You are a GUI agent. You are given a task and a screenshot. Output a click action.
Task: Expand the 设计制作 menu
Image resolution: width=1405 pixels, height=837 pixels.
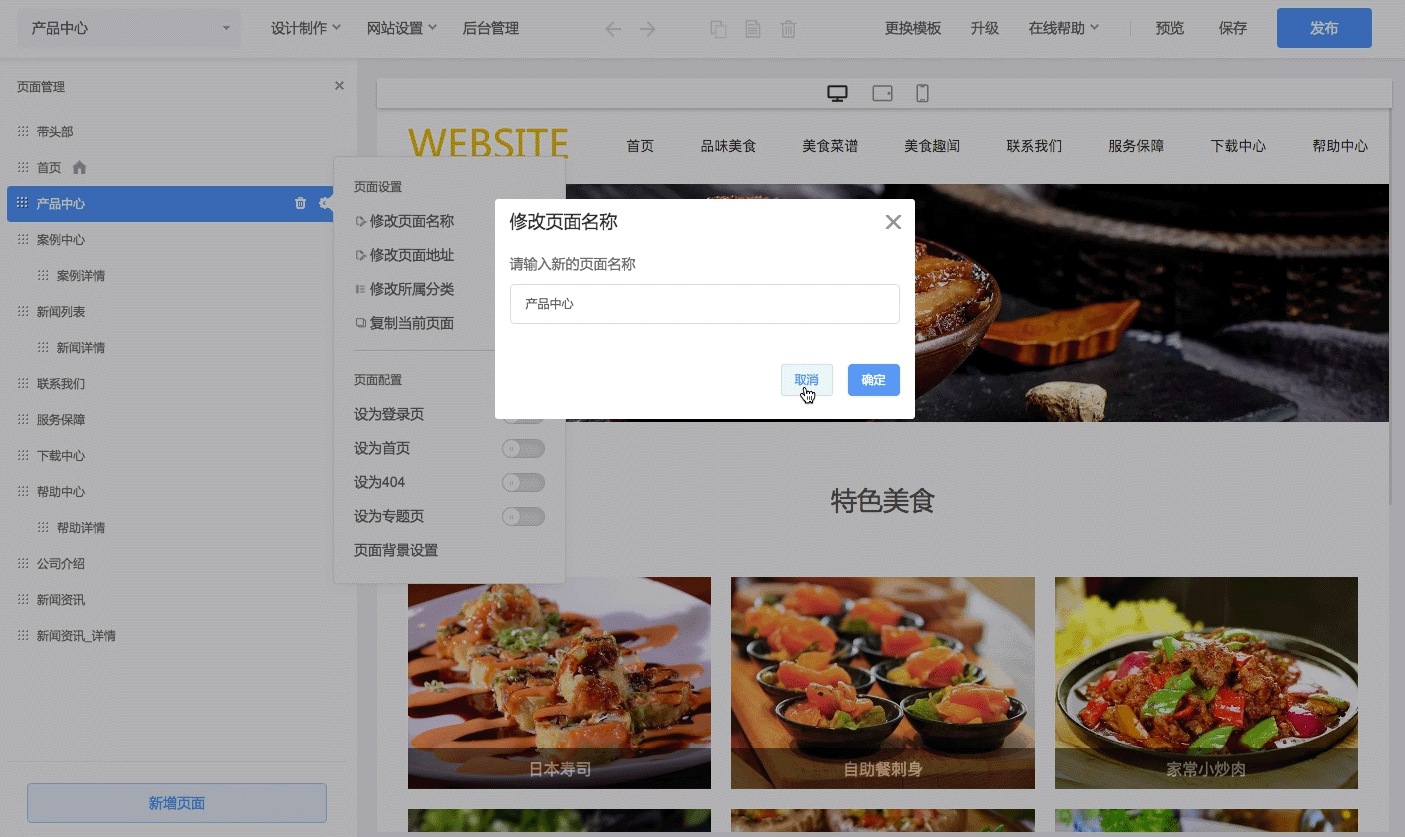[x=306, y=28]
